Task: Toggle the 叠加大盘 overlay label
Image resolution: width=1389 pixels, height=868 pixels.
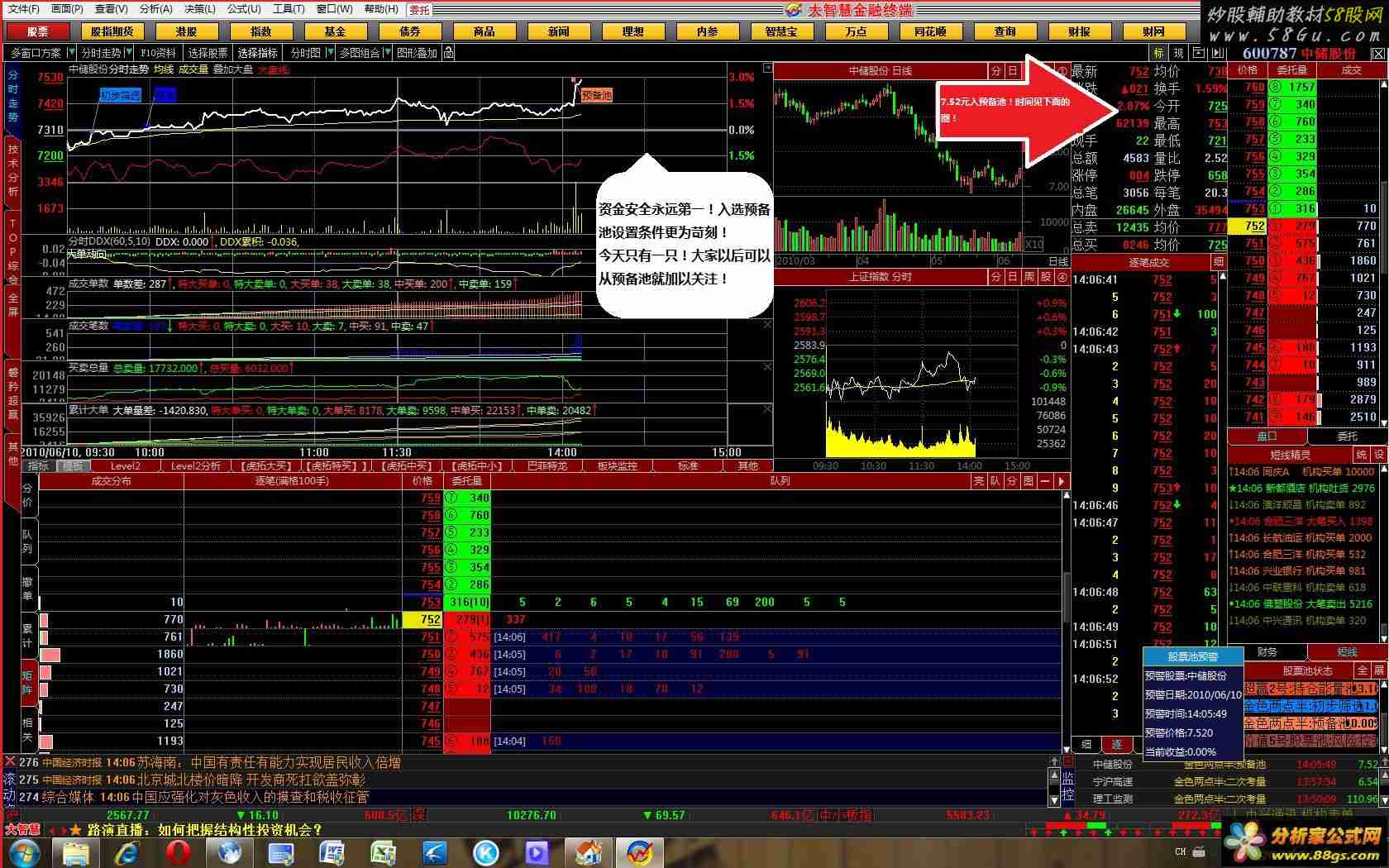Action: (233, 70)
